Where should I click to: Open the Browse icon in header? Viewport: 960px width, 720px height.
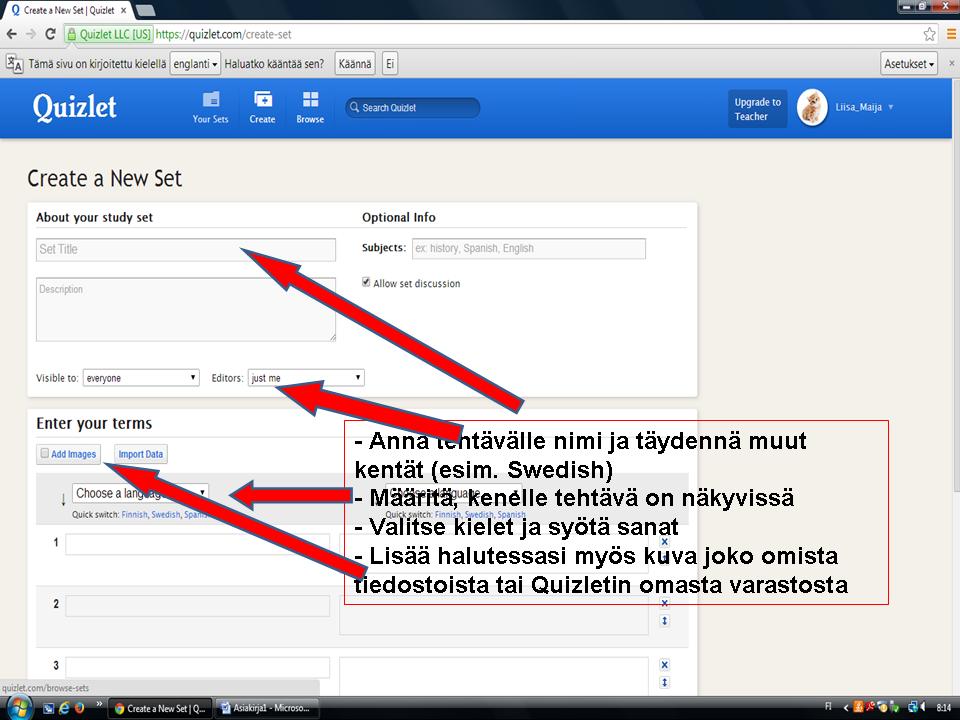(310, 107)
